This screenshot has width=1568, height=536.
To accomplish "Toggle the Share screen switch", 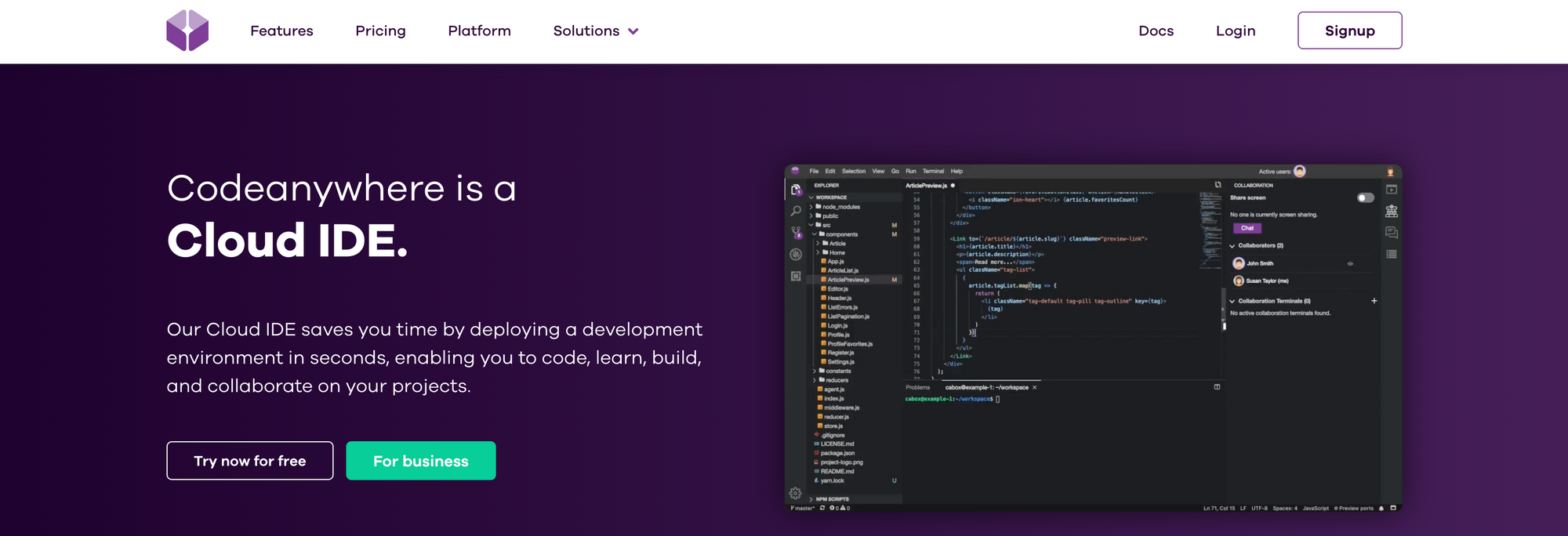I will [1365, 197].
